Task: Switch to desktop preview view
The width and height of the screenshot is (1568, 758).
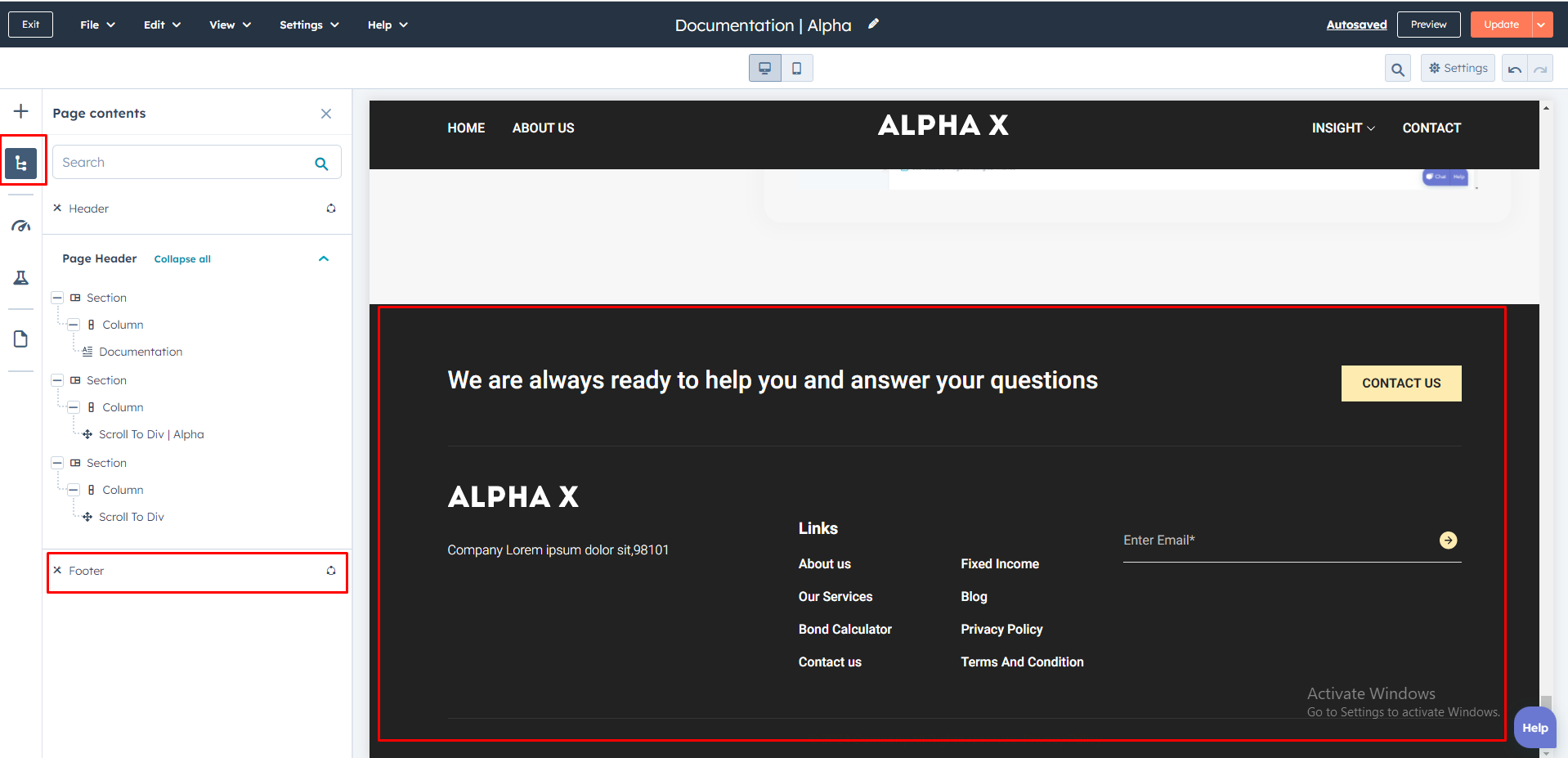Action: pyautogui.click(x=765, y=69)
